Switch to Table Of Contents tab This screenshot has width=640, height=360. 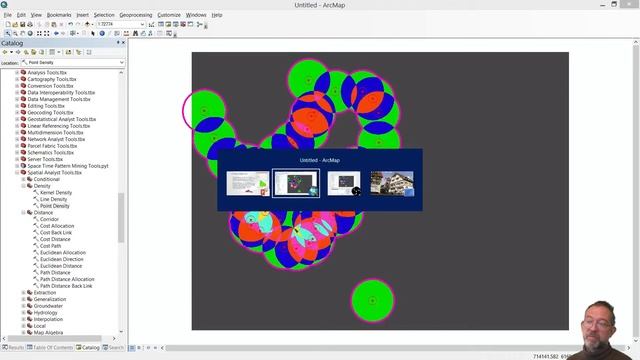(50, 348)
